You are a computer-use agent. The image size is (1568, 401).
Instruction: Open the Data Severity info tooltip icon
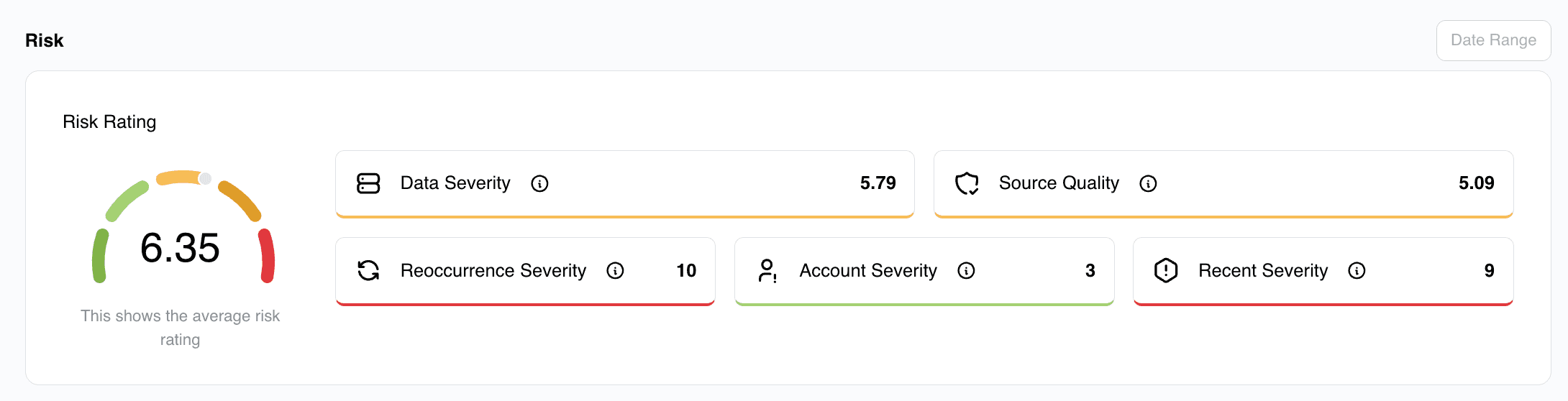coord(539,184)
